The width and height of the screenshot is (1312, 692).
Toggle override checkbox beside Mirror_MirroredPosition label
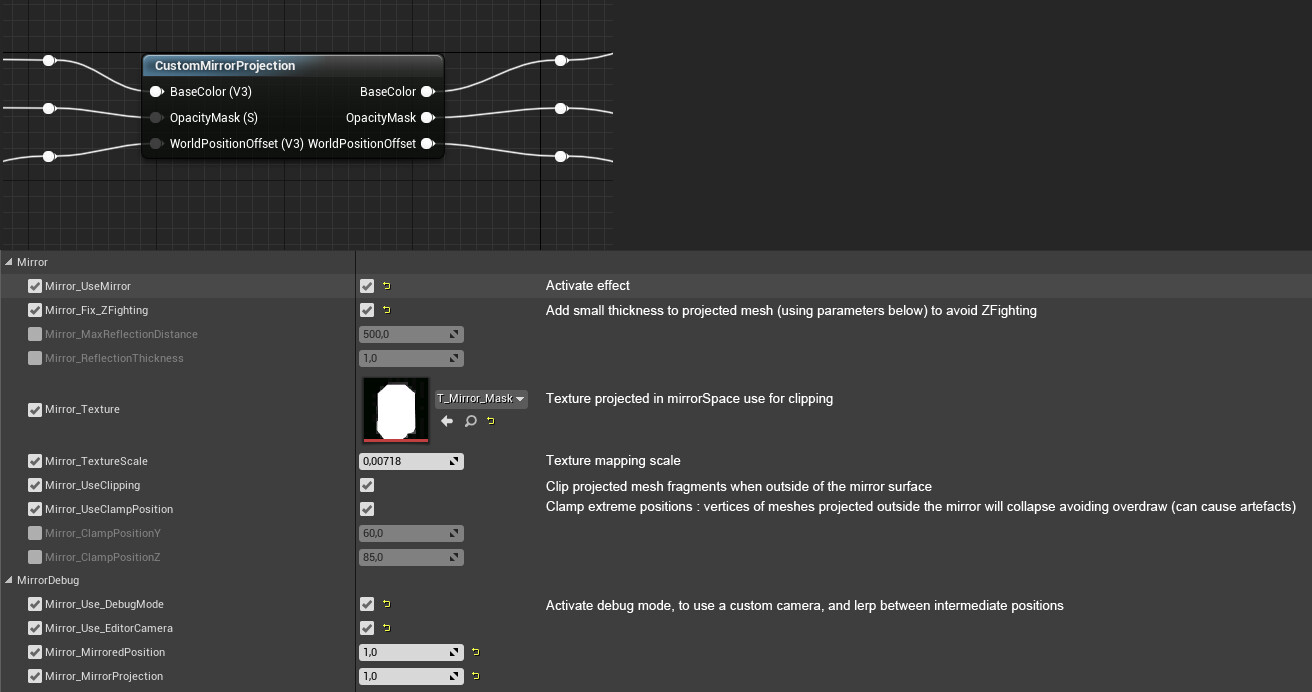click(x=35, y=652)
